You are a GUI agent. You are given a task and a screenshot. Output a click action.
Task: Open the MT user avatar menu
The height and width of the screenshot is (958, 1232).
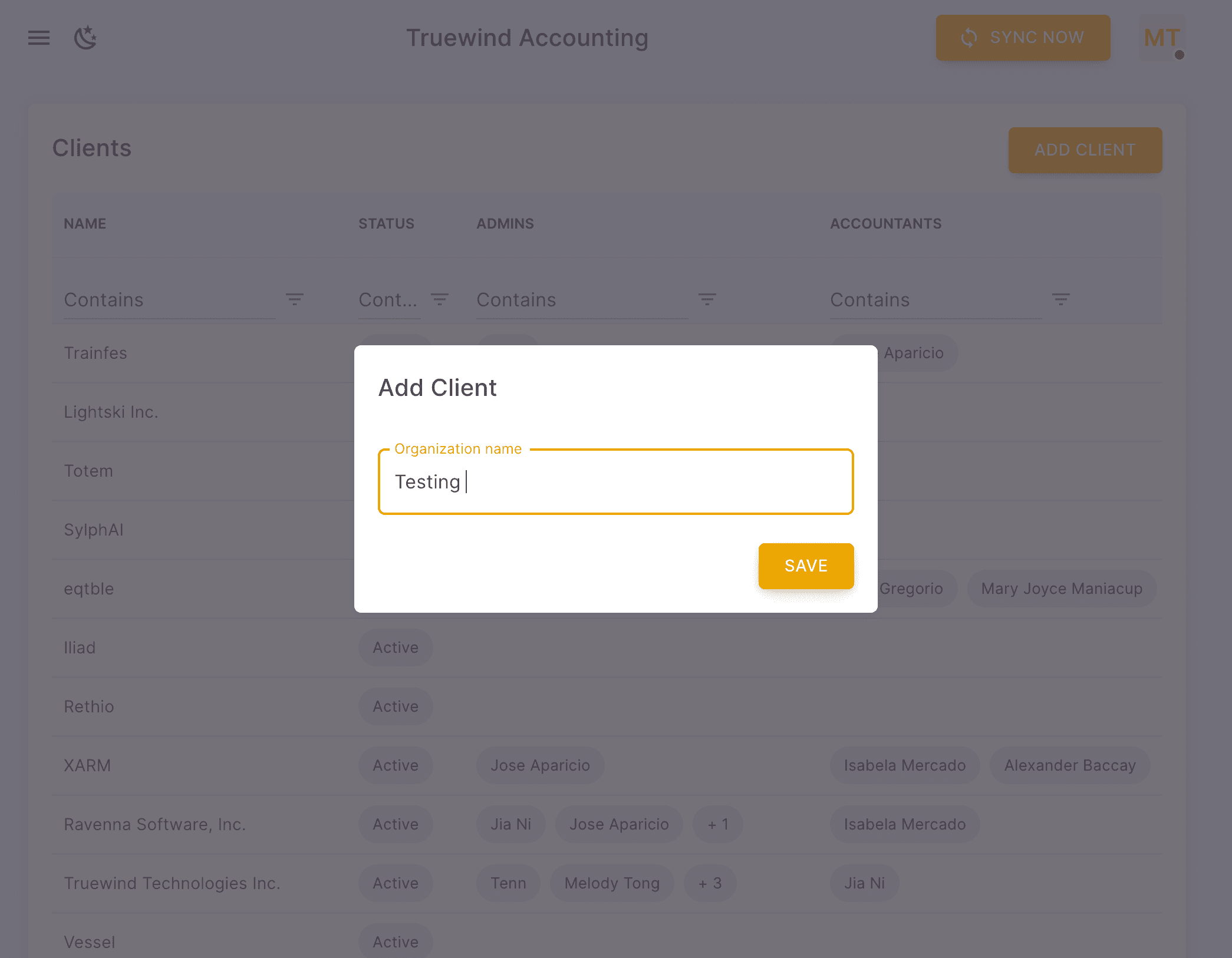click(1161, 38)
